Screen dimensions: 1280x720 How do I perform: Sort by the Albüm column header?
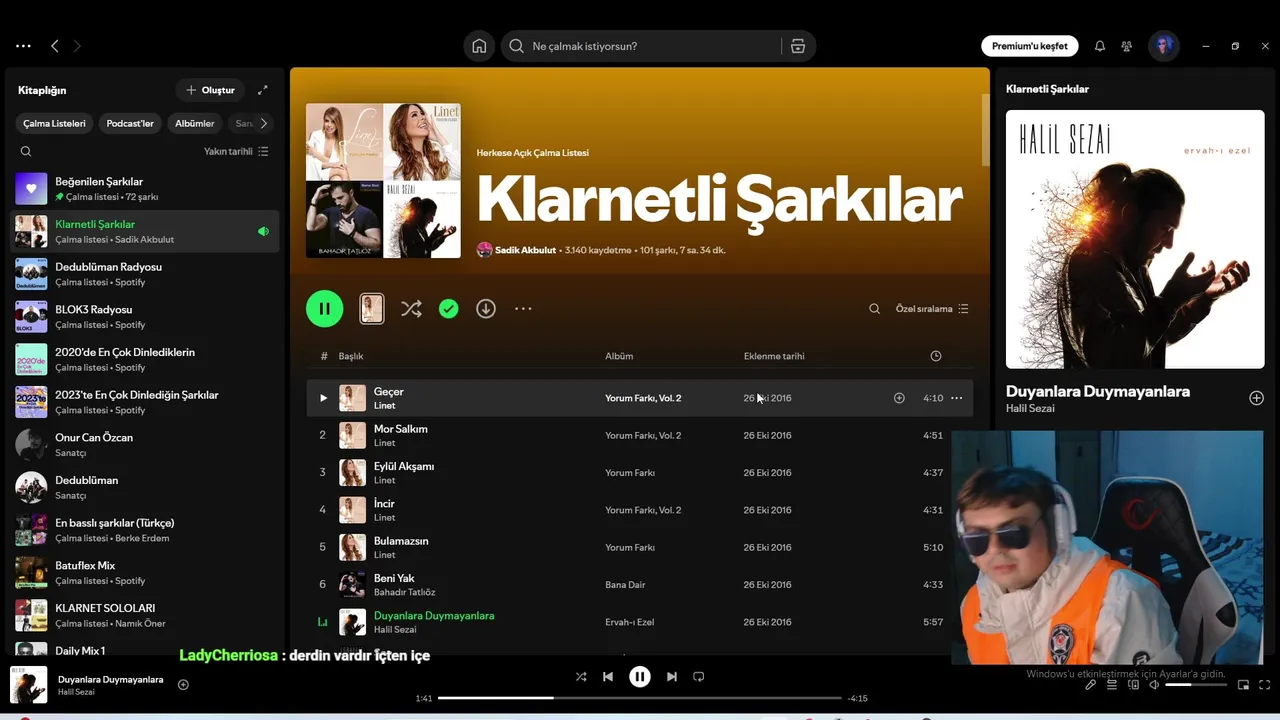pyautogui.click(x=619, y=356)
